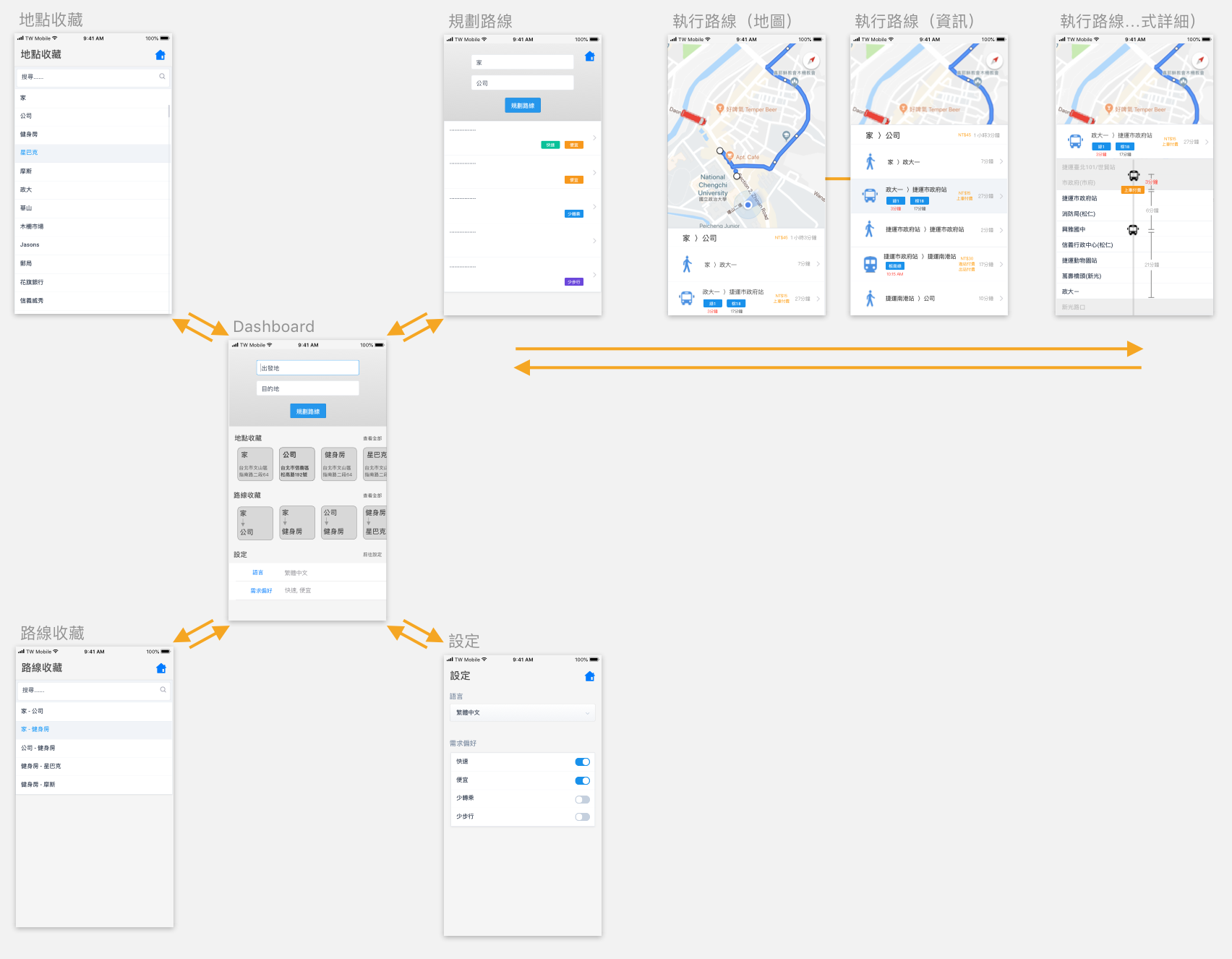
Task: Click 查看全部 beside 地點收藏 on Dashboard
Action: click(372, 438)
